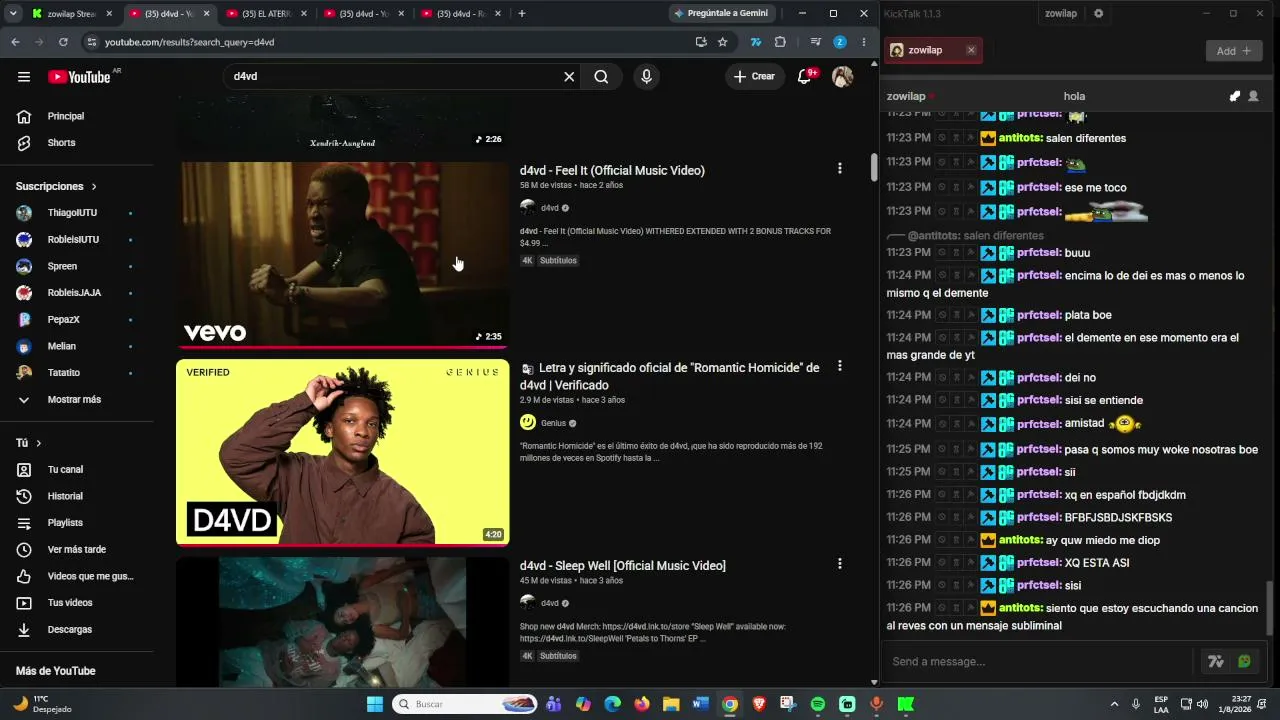1280x720 pixels.
Task: Open Brave browser from the taskbar
Action: point(759,704)
